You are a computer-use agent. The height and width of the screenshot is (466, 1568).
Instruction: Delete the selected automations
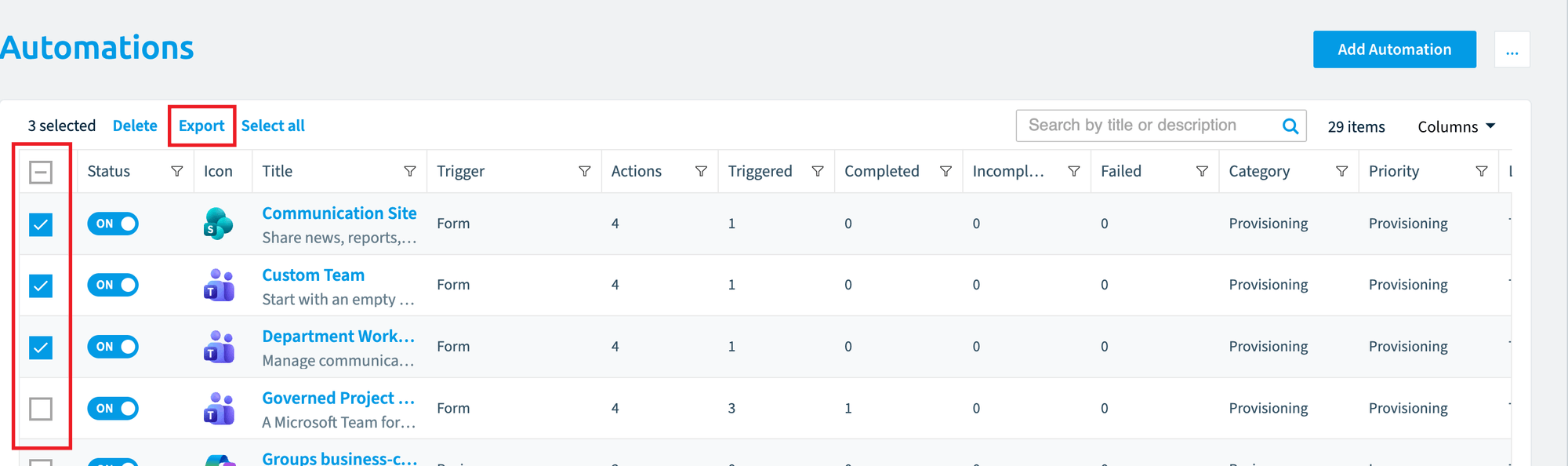coord(135,126)
